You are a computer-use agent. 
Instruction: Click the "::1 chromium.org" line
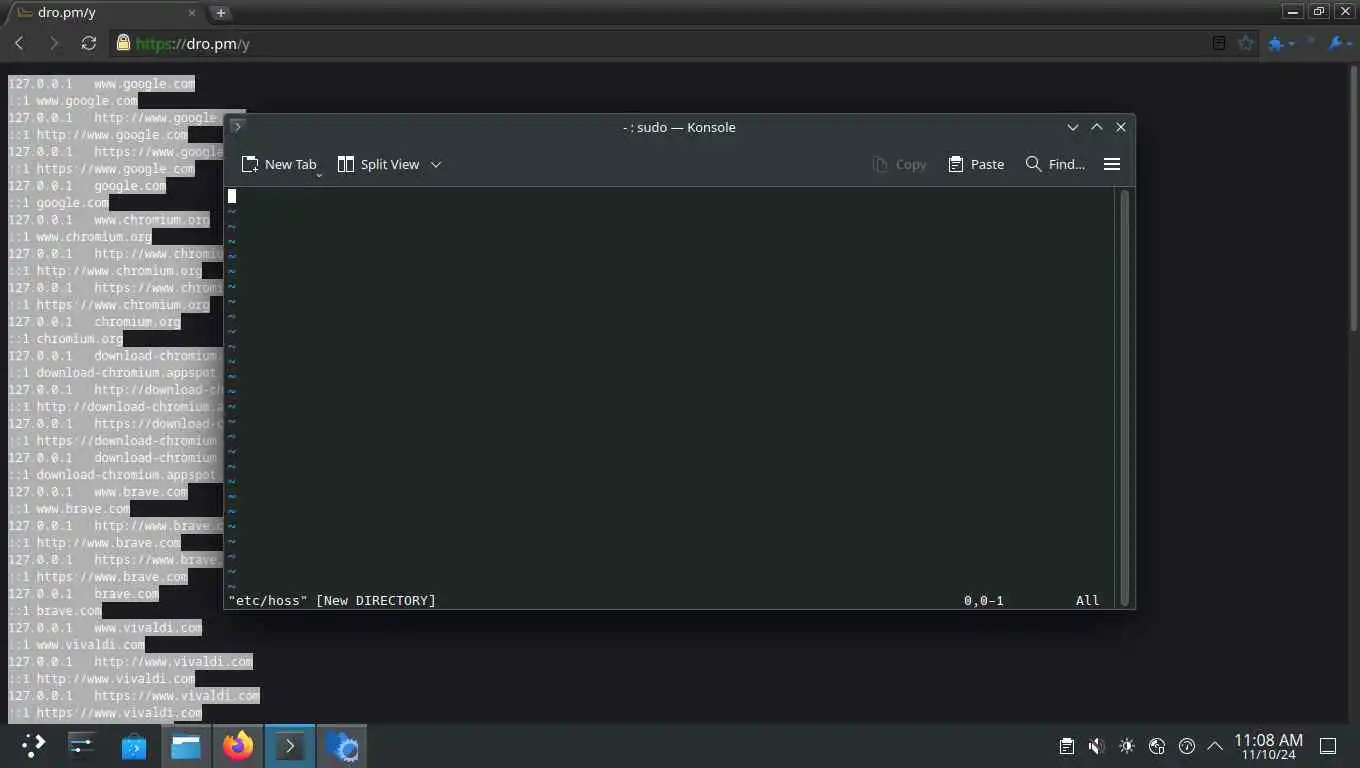point(66,339)
